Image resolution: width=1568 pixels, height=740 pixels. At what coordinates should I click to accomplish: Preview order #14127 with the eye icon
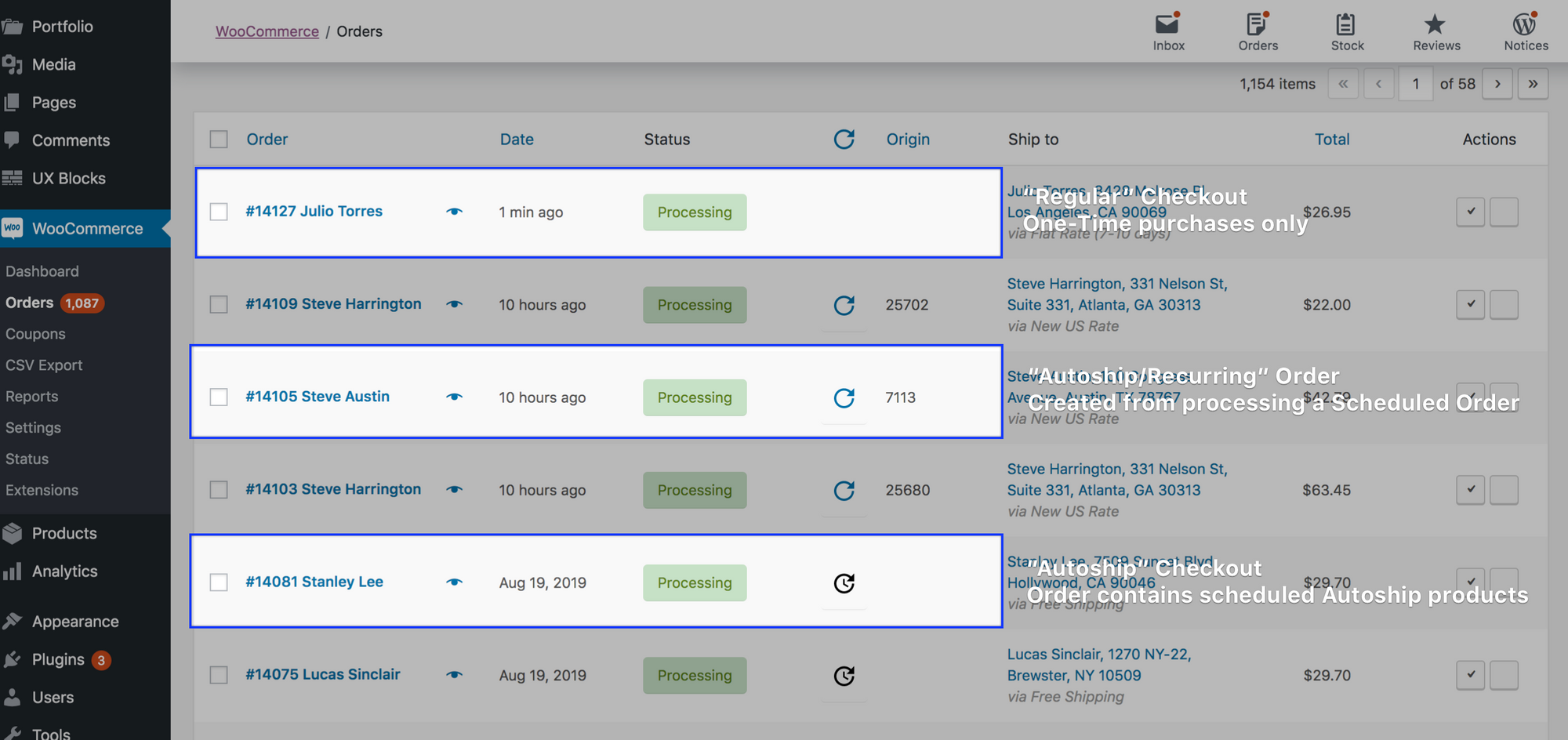[x=454, y=212]
